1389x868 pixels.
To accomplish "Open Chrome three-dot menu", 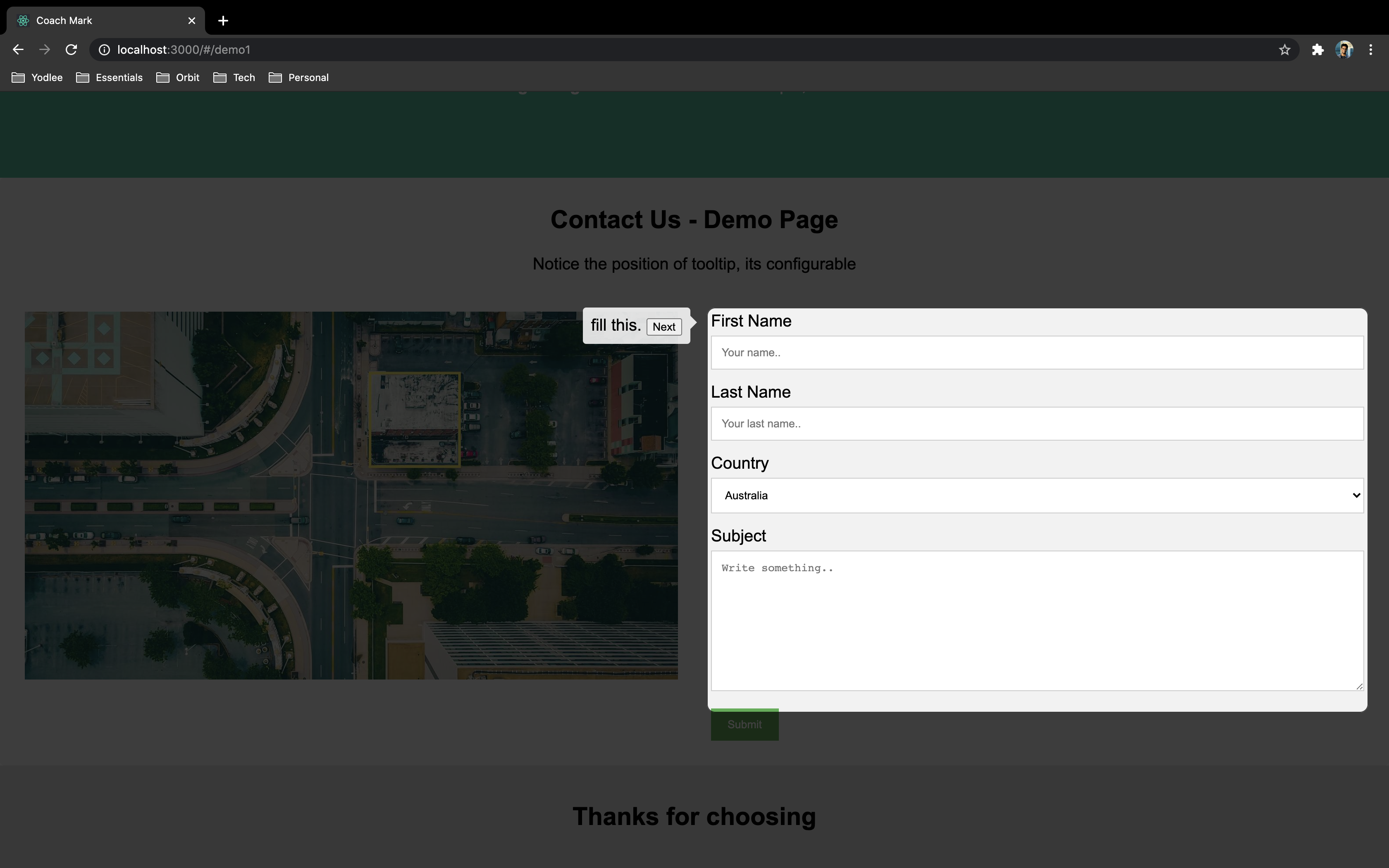I will point(1371,50).
